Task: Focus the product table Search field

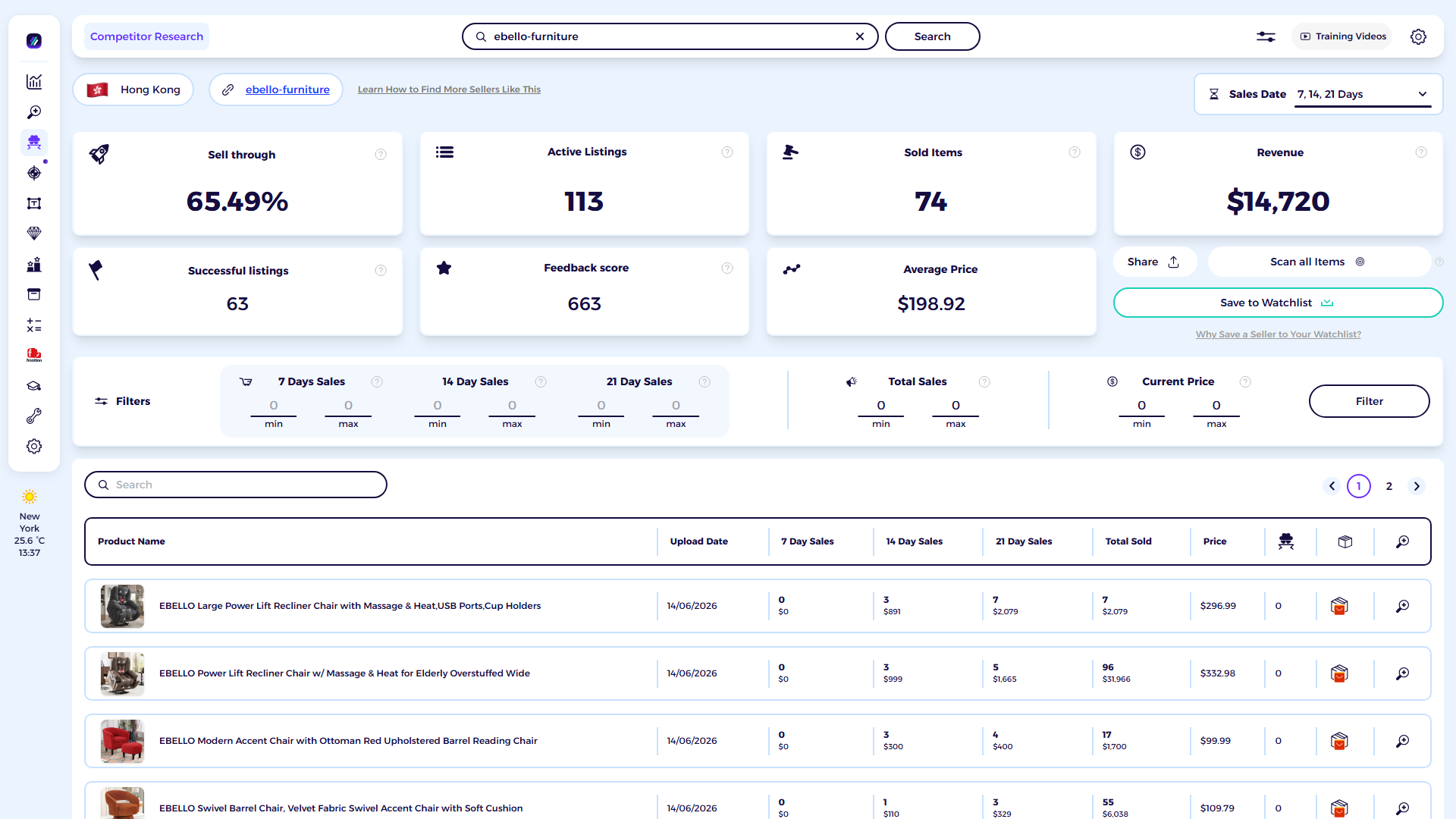Action: coord(236,485)
